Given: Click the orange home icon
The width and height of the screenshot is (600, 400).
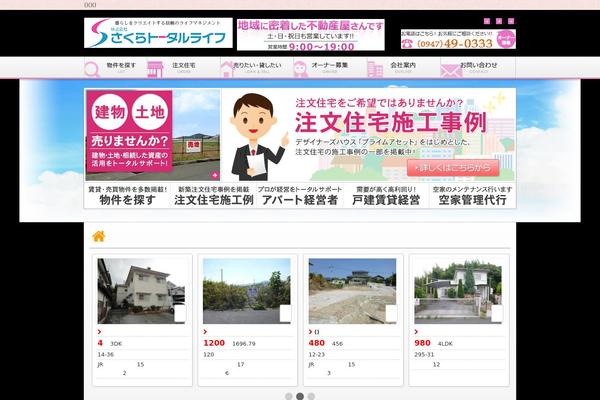Looking at the screenshot, I should click(x=99, y=236).
